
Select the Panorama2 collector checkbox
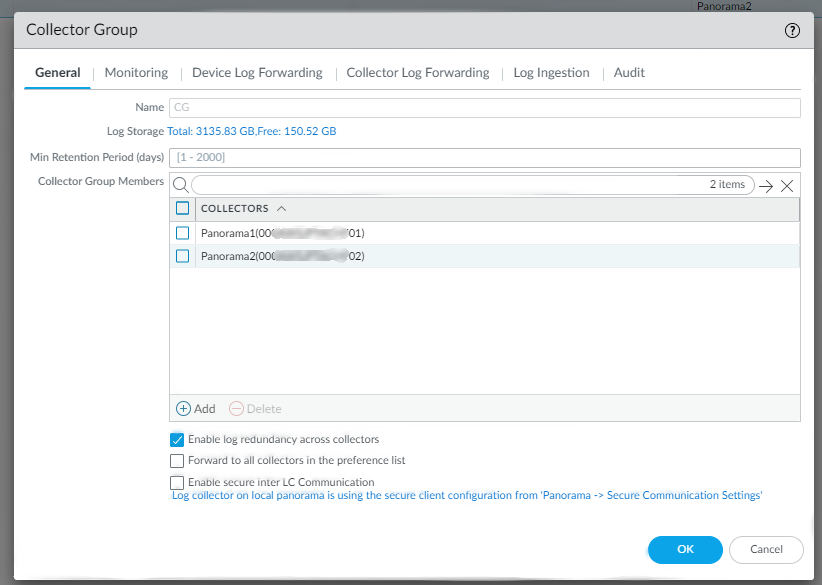pyautogui.click(x=183, y=256)
